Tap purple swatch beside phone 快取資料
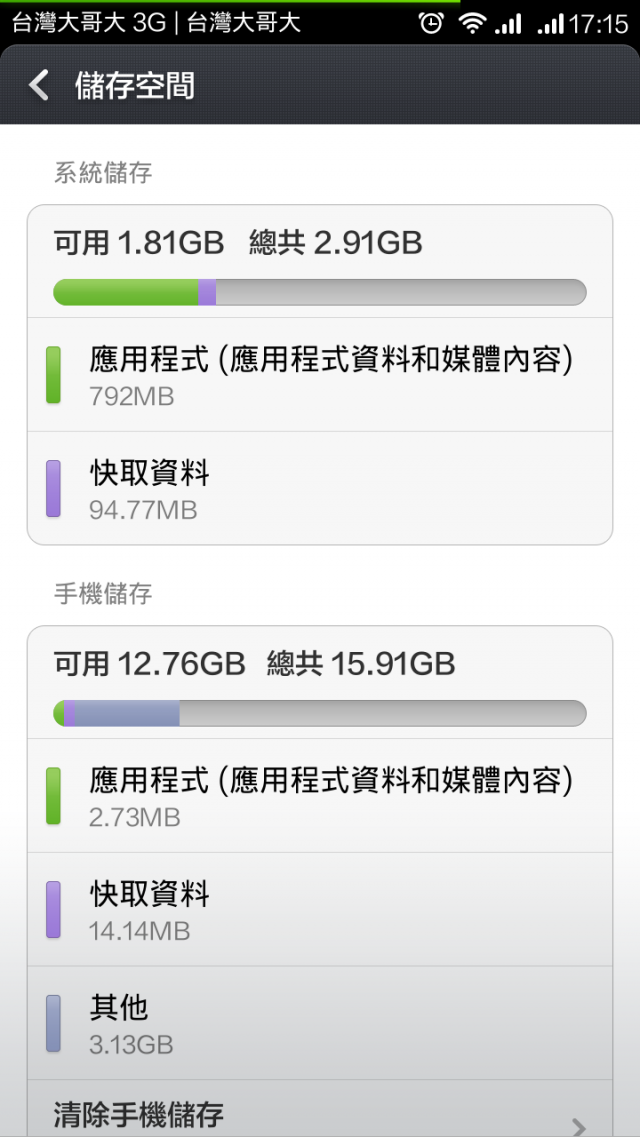The height and width of the screenshot is (1138, 640). point(53,910)
